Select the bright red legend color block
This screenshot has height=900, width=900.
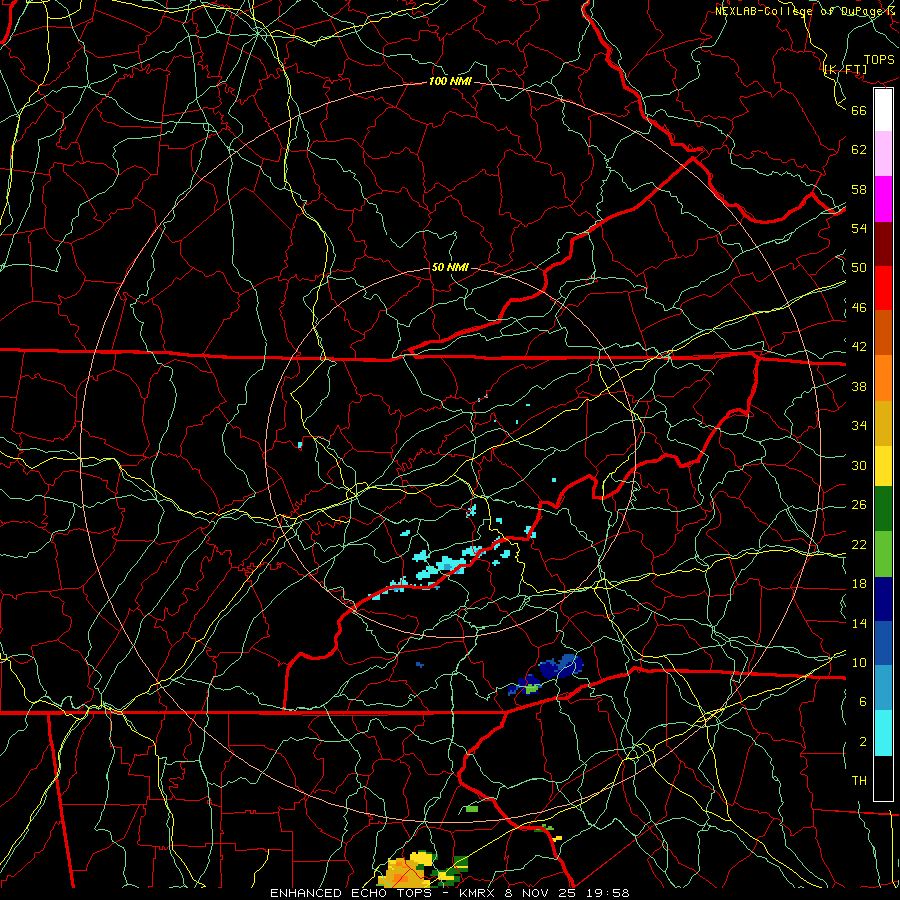point(883,288)
